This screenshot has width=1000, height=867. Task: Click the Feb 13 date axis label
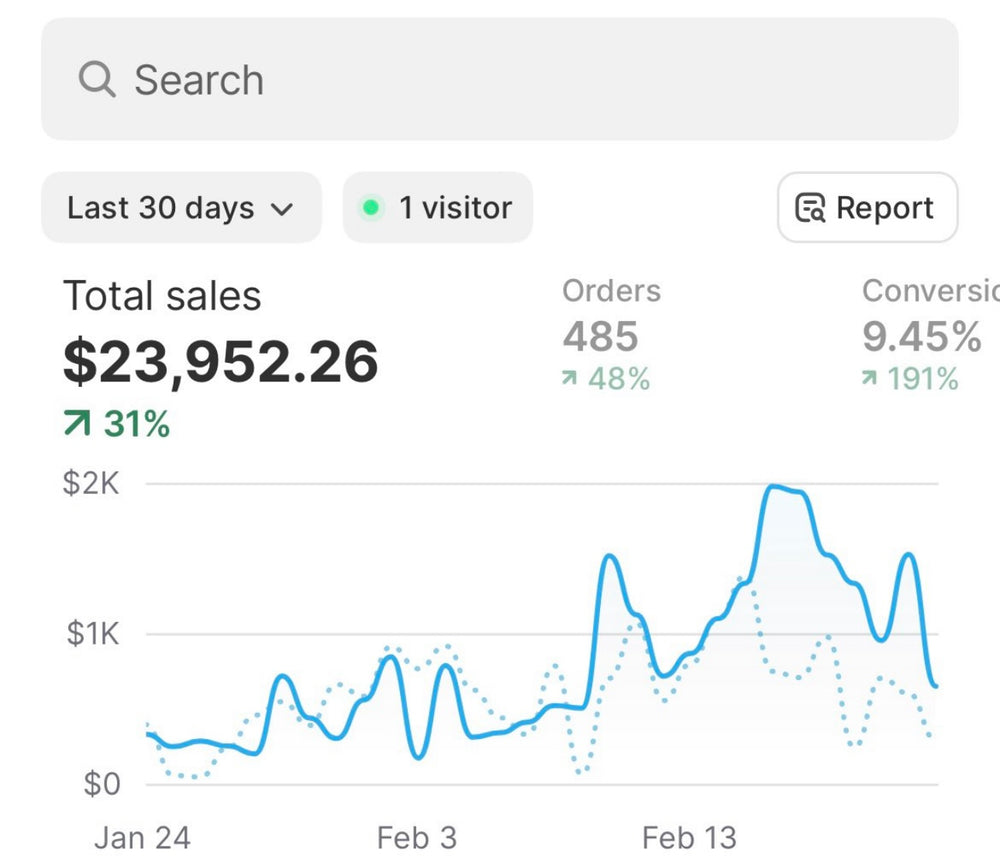point(689,837)
